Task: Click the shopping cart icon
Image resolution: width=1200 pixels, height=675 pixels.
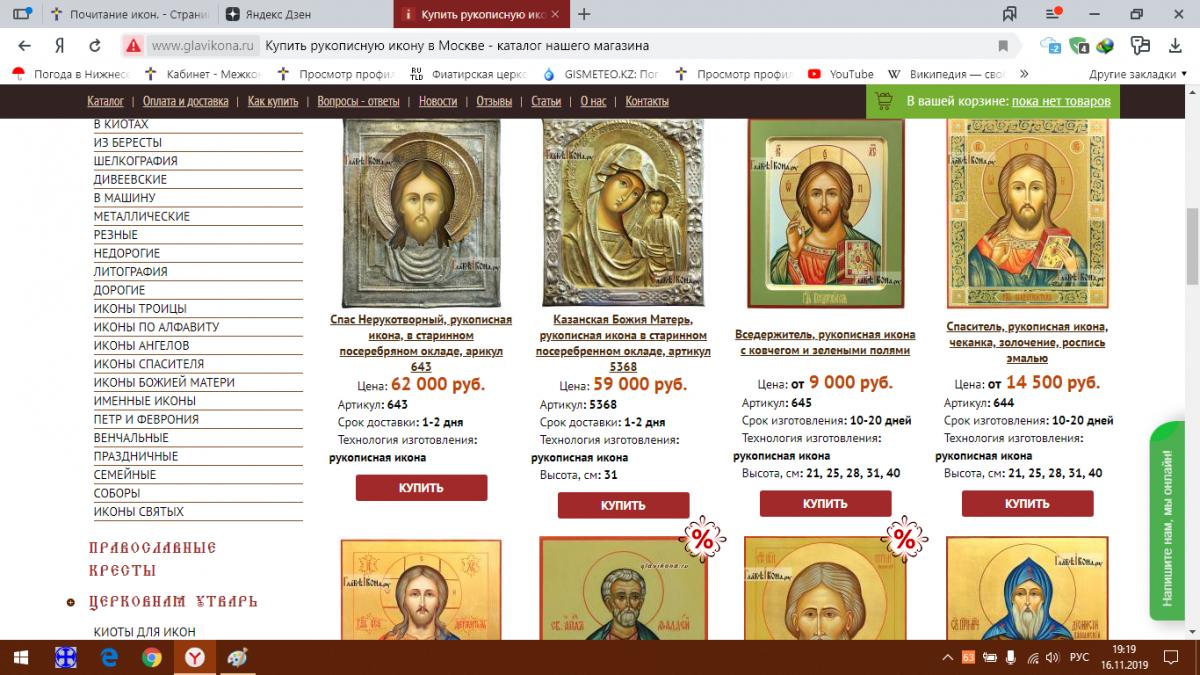Action: [x=883, y=101]
